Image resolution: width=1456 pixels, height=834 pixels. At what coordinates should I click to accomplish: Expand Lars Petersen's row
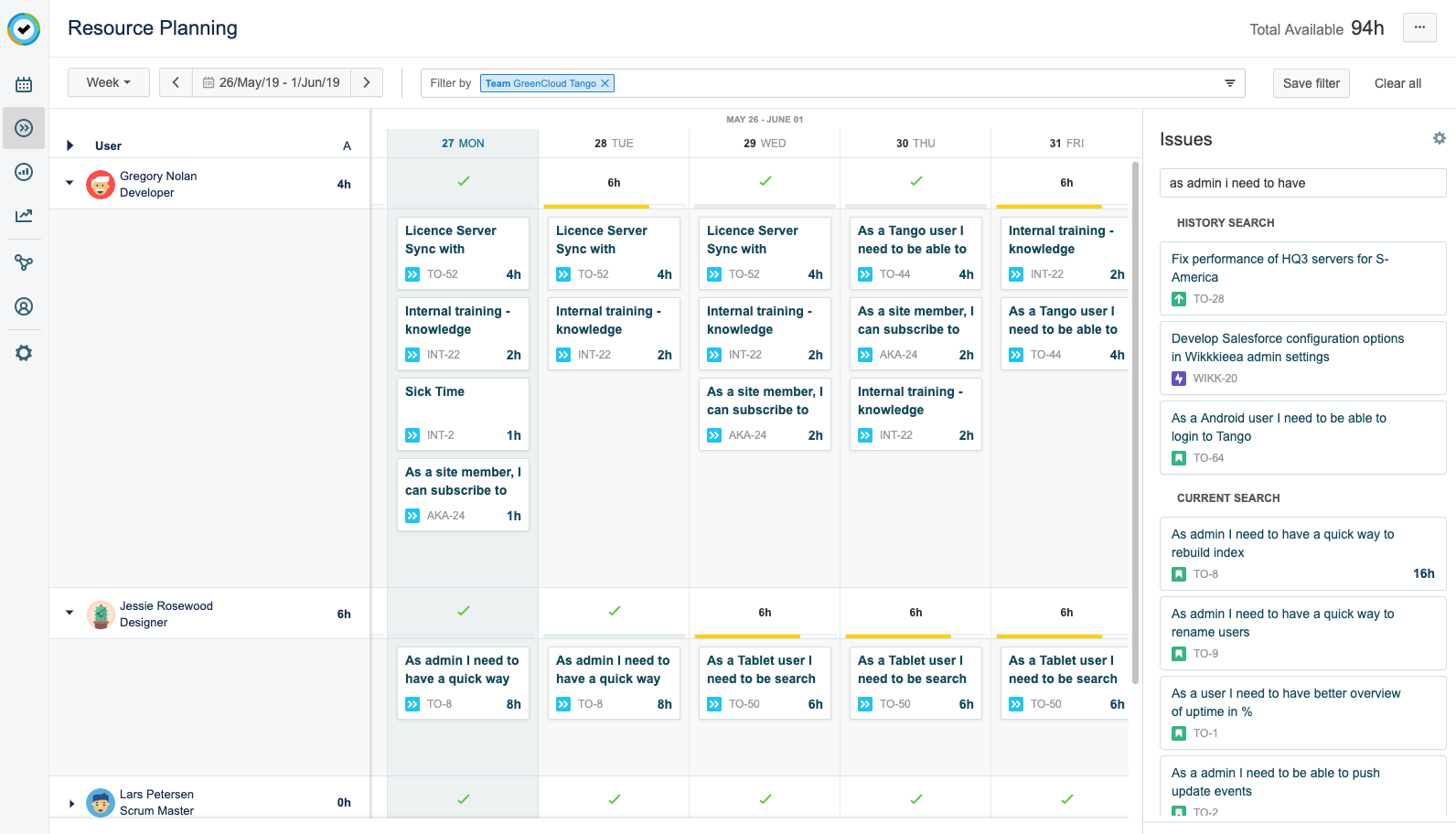[71, 803]
